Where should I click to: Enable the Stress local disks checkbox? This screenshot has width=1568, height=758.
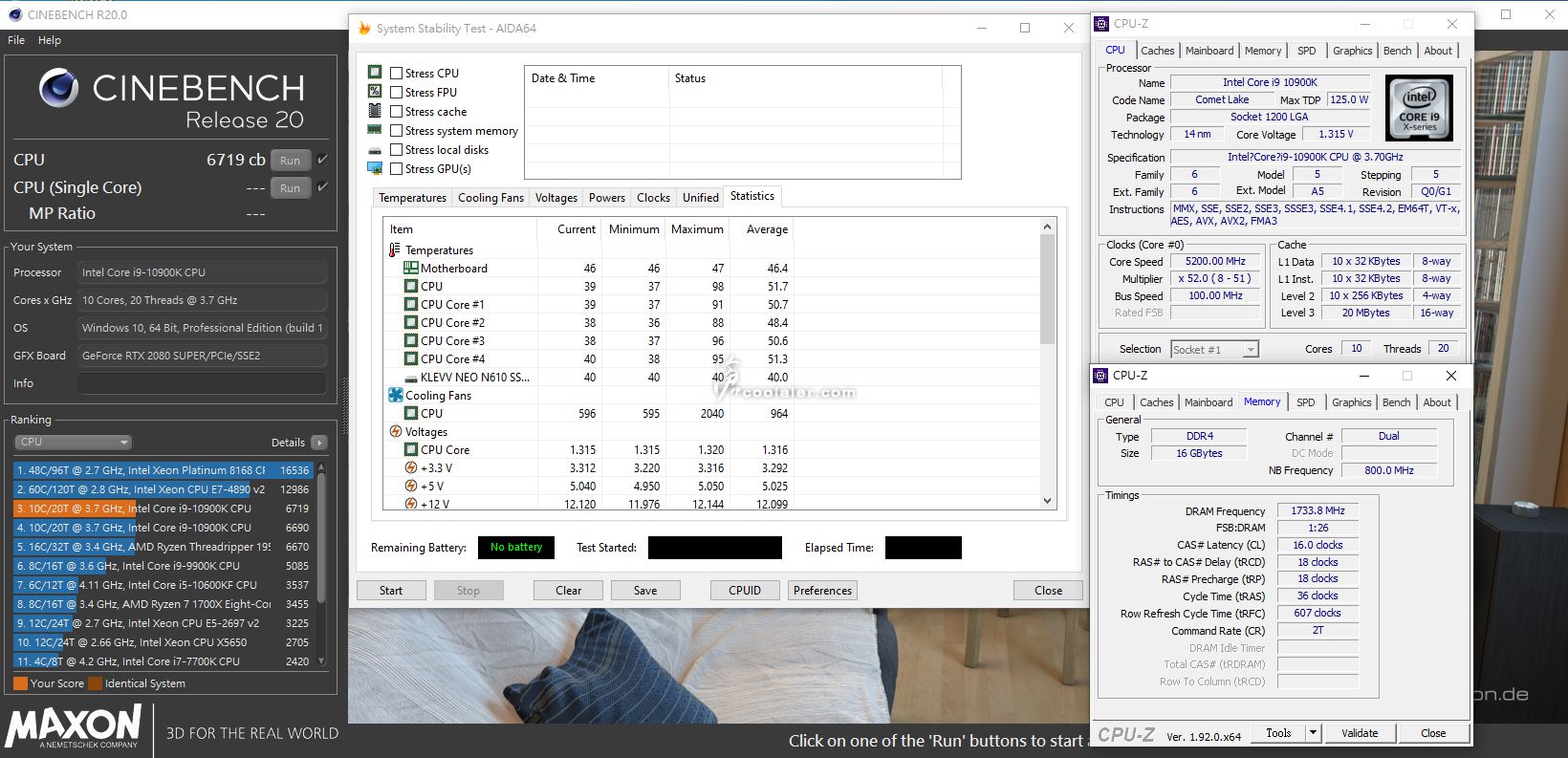pos(396,149)
